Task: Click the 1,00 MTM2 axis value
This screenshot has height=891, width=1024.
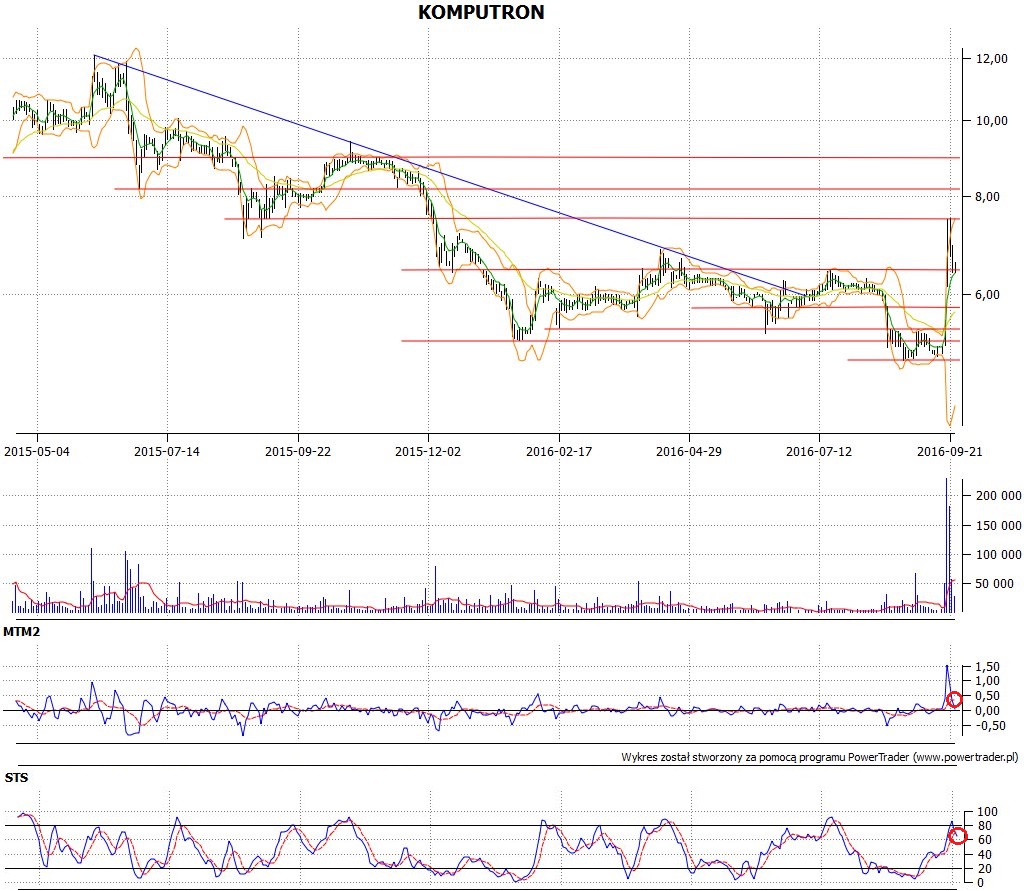Action: tap(987, 681)
